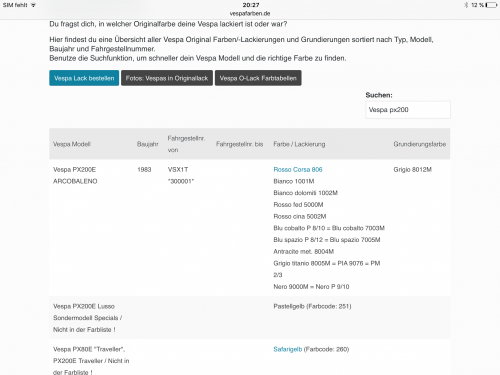The width and height of the screenshot is (500, 375).
Task: Sort by Fahrgestellnr. von header
Action: 186,144
